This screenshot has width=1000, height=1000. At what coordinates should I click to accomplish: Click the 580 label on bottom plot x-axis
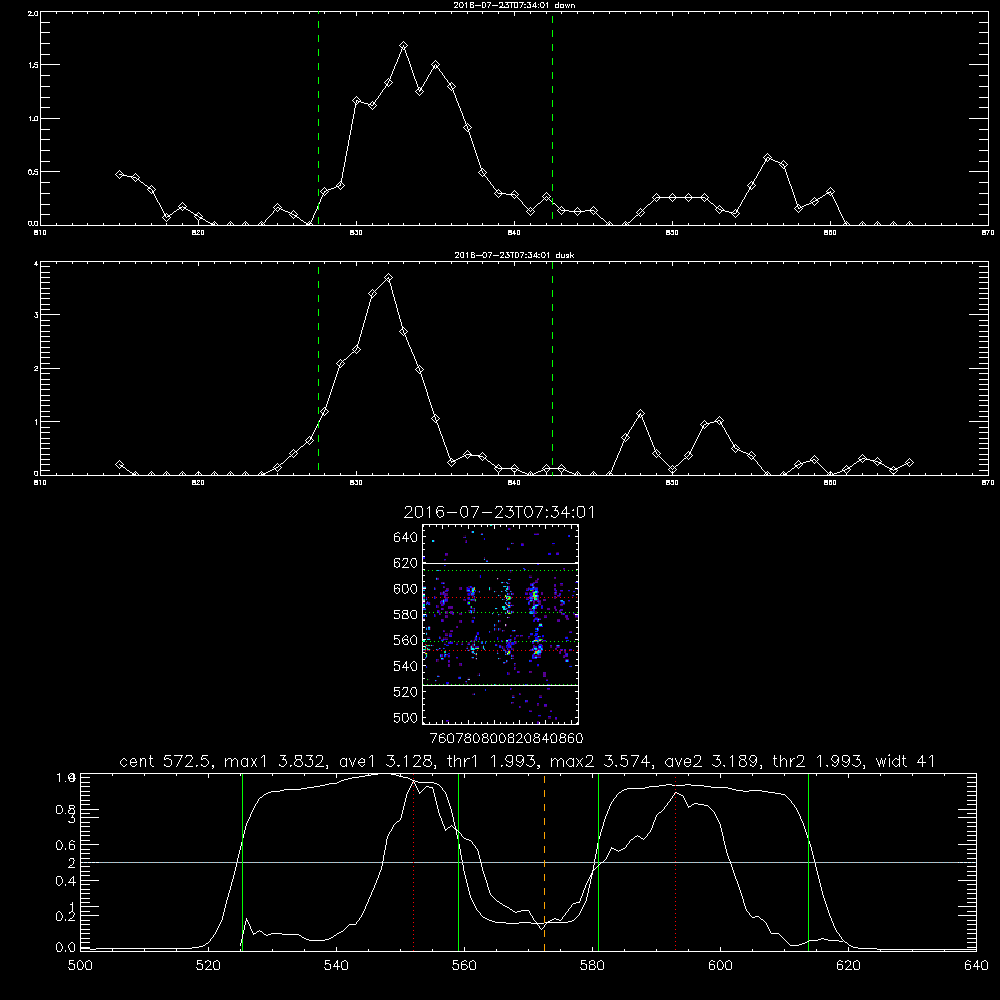click(592, 966)
